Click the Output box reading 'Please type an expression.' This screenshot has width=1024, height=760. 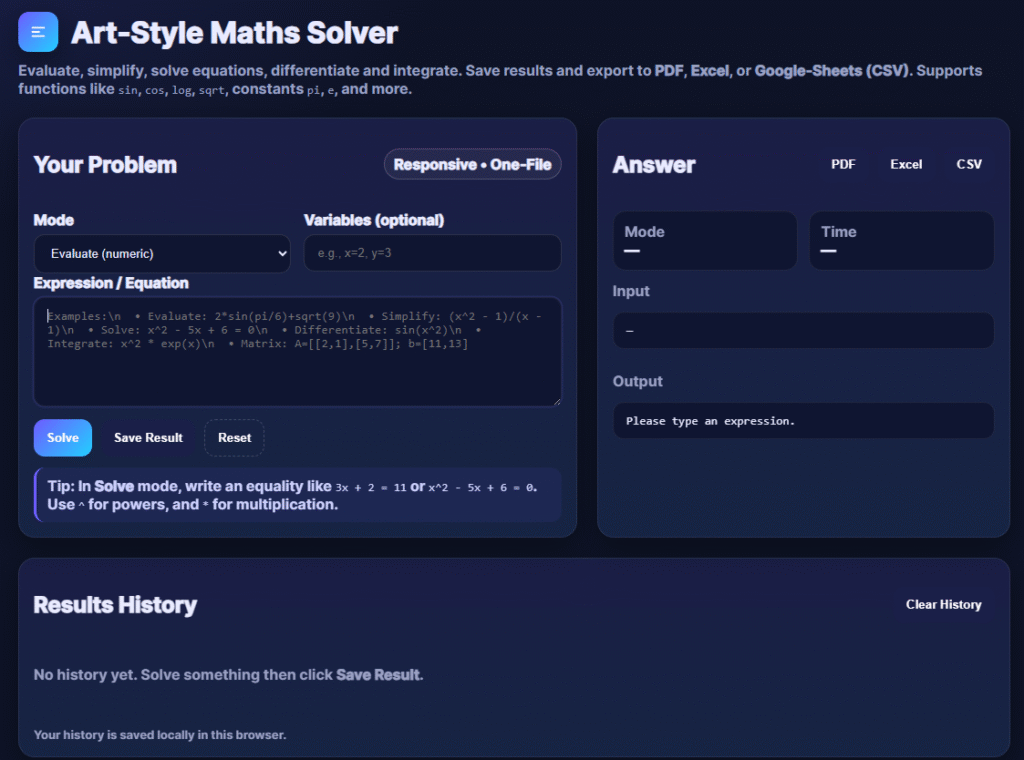803,421
